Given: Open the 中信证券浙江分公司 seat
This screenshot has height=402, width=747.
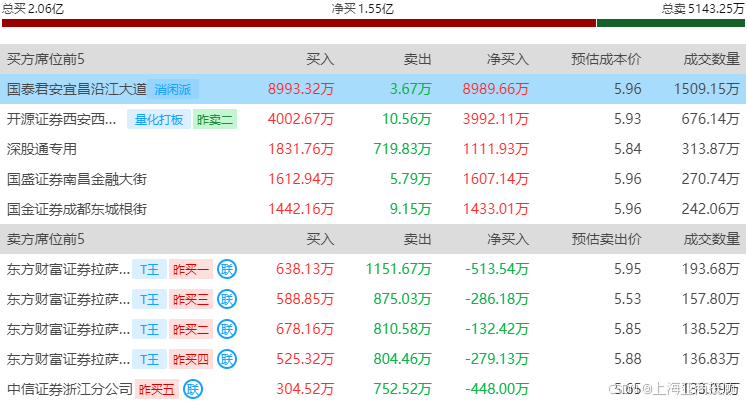Looking at the screenshot, I should coord(70,389).
